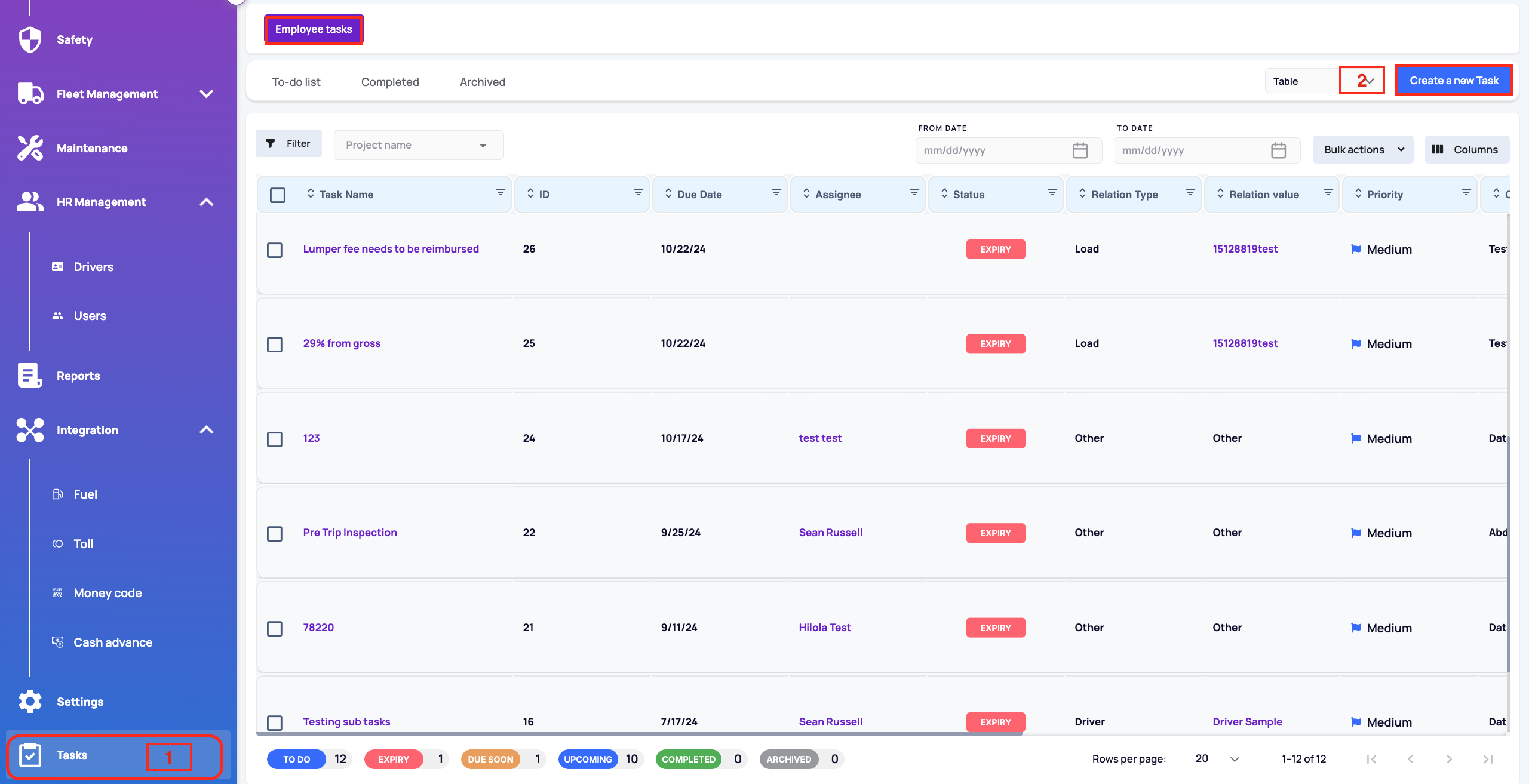Click the DUE SOON status badge
The image size is (1529, 784).
click(x=490, y=759)
